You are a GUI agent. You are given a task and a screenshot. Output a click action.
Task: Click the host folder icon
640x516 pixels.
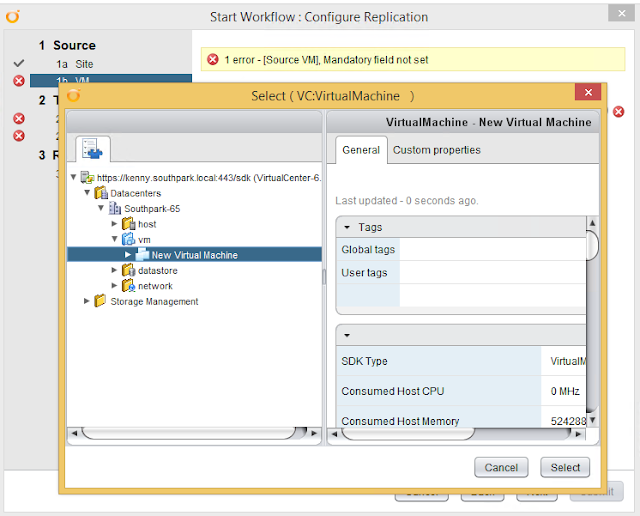tap(129, 224)
